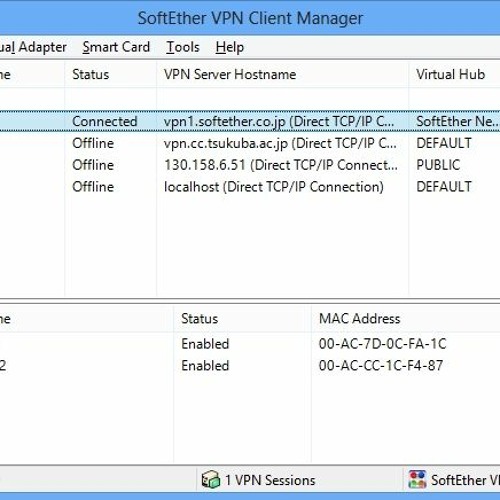The width and height of the screenshot is (500, 500).
Task: Click Enabled status for adapter 00-AC-CC-1C-F4-87
Action: point(205,366)
